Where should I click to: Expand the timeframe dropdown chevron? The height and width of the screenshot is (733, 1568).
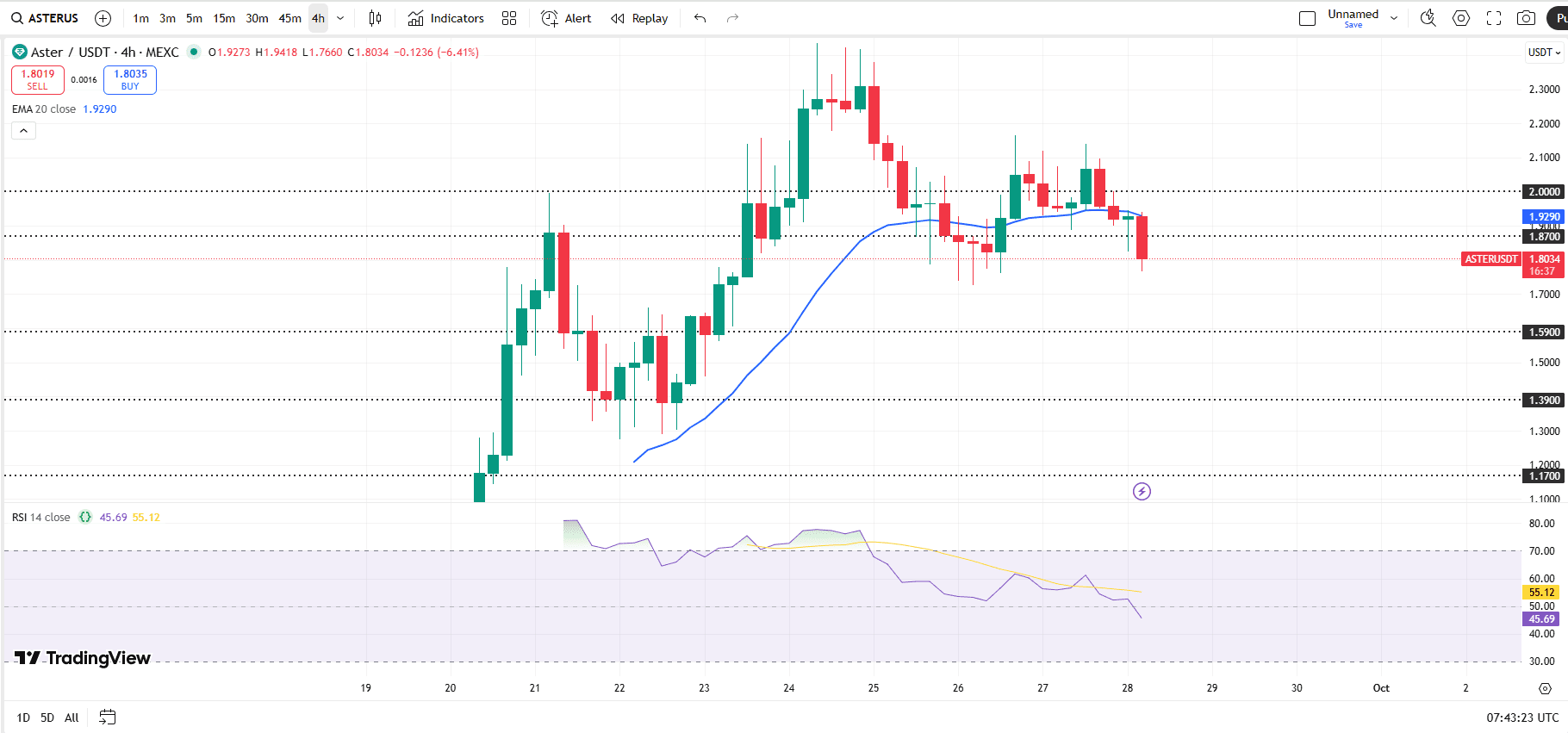click(x=340, y=18)
